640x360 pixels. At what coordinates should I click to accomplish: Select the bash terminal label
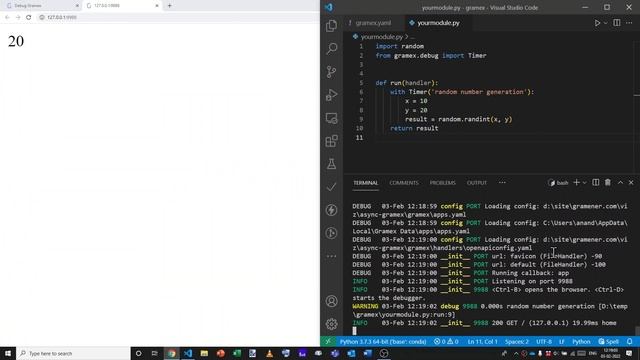(558, 183)
